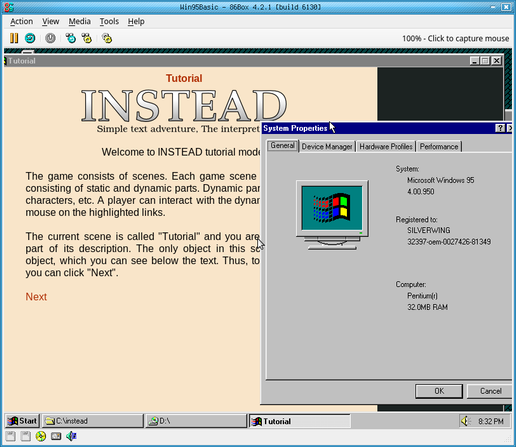The image size is (516, 447).
Task: Click the question mark help button in System Properties
Action: (x=500, y=128)
